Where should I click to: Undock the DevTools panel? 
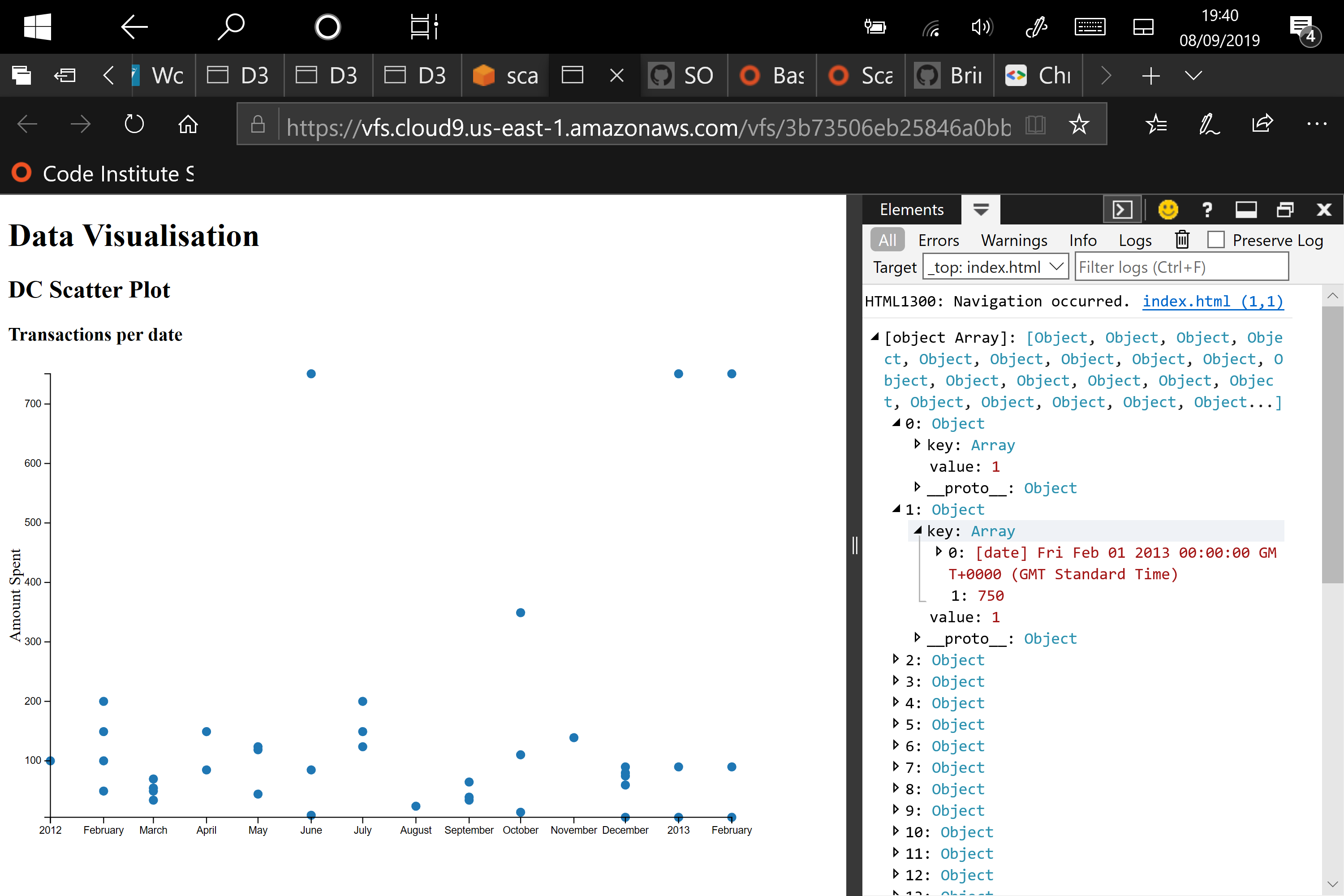click(x=1284, y=210)
